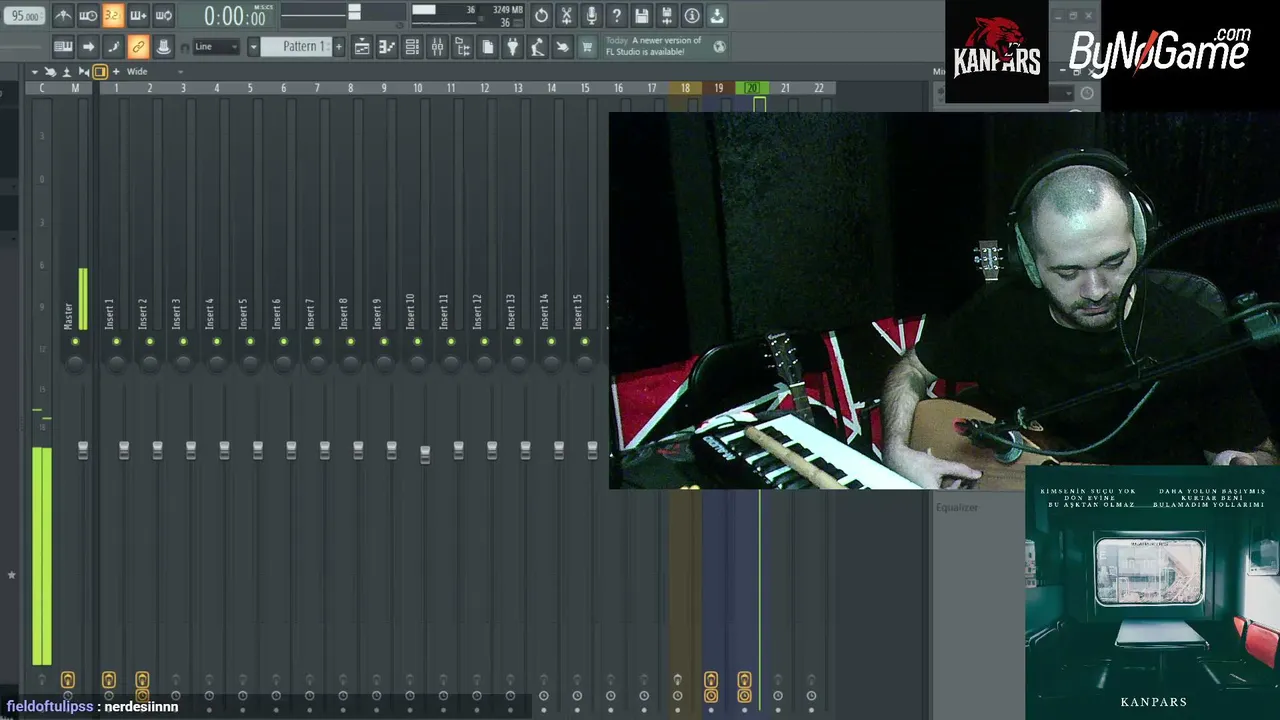This screenshot has width=1280, height=720.
Task: Open the content library cart icon
Action: [587, 47]
